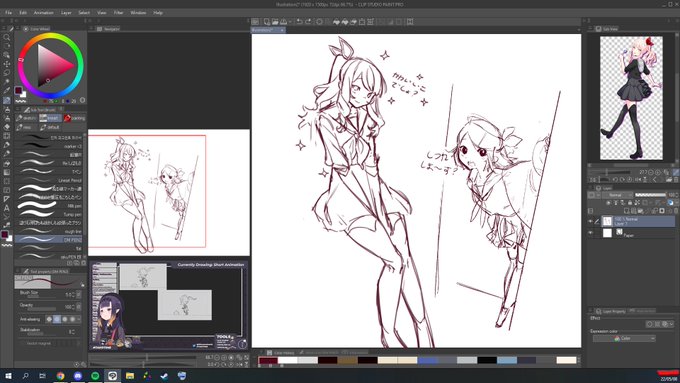Screen dimensions: 680x383
Task: Click the New document icon in command bar
Action: 266,21
